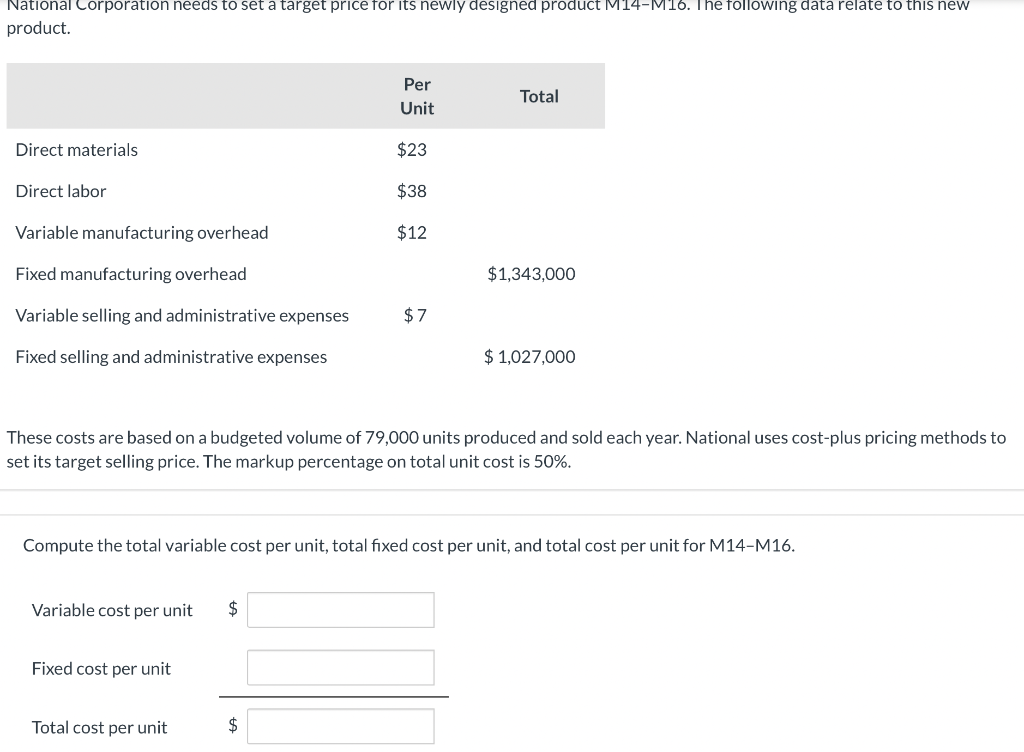Click the $12 variable overhead value
Screen dimensions: 1024x752
tap(412, 232)
